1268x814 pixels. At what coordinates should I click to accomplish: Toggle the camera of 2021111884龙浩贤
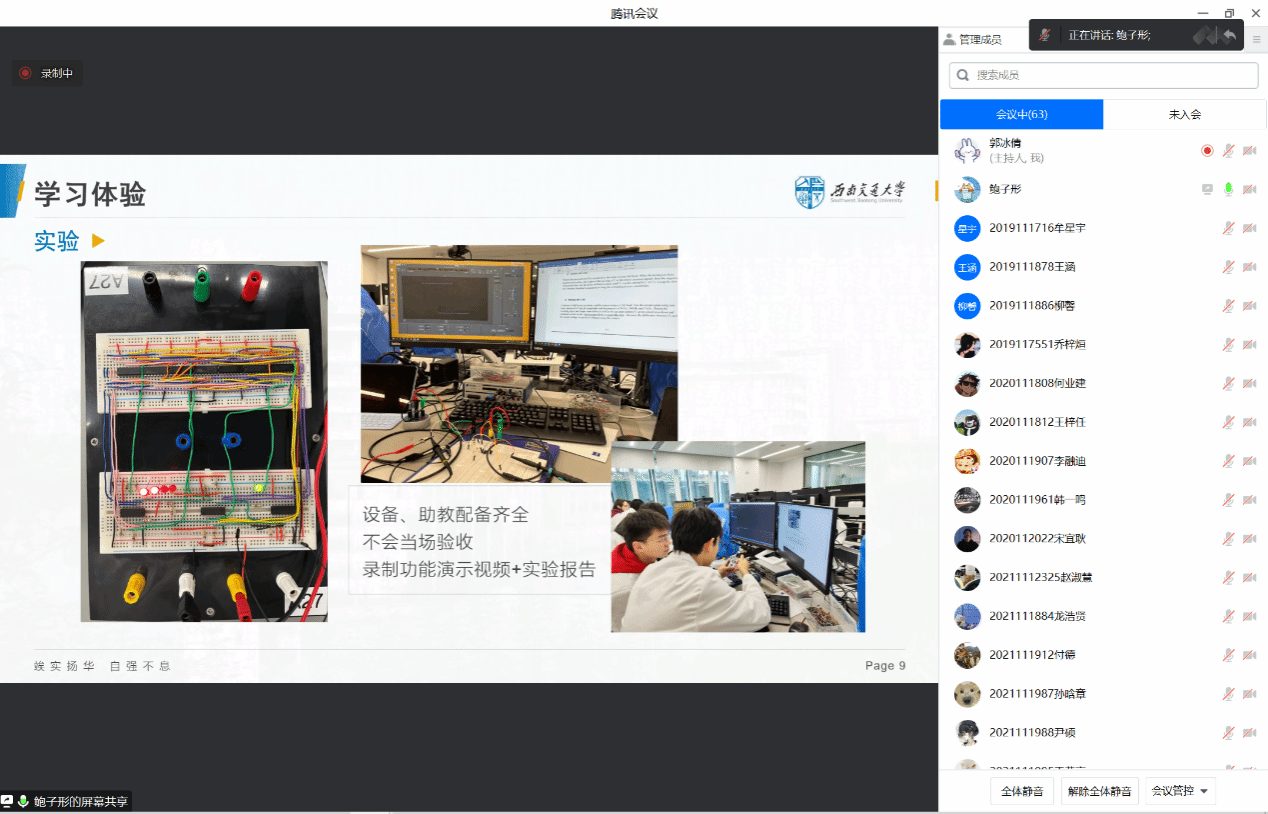click(x=1249, y=616)
